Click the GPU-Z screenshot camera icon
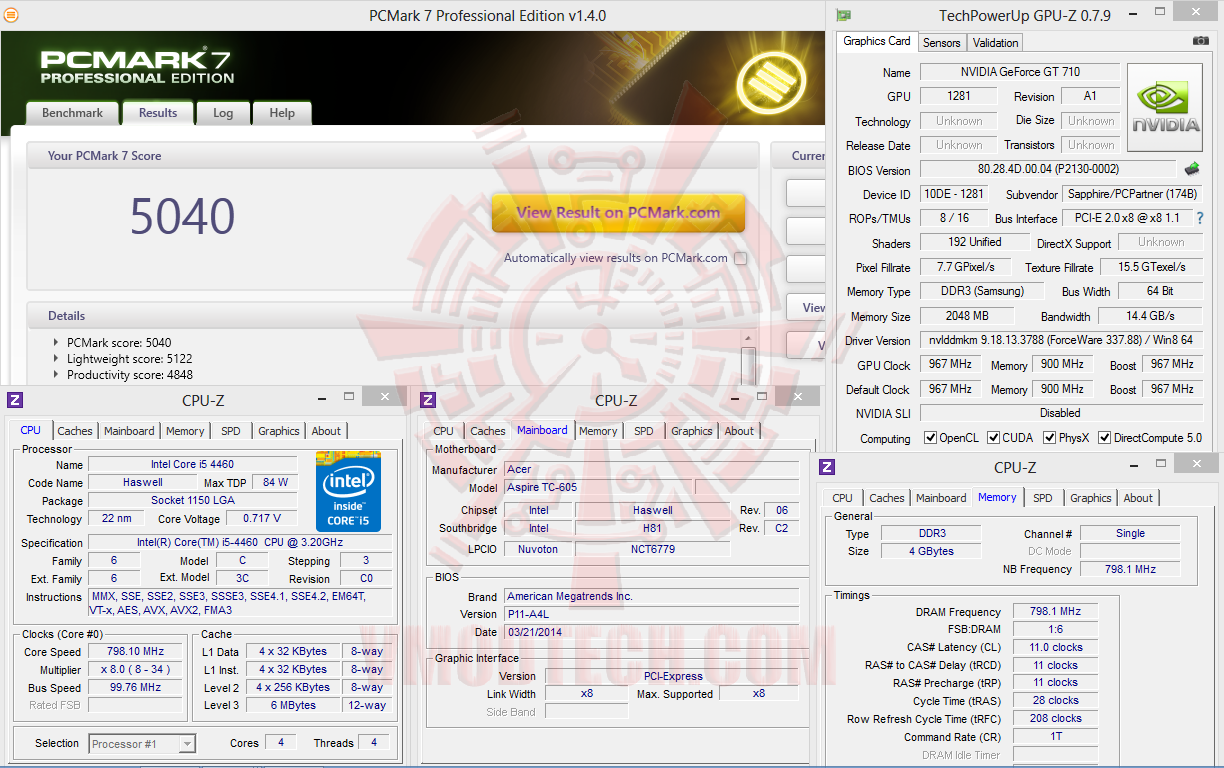Screen dimensions: 1224x768 point(1201,41)
